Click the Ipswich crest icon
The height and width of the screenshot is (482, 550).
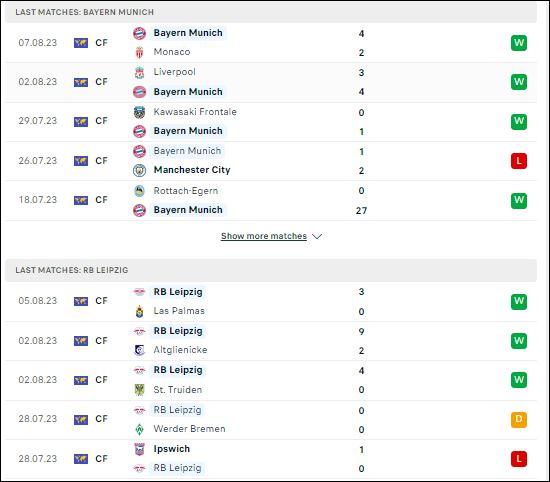139,449
